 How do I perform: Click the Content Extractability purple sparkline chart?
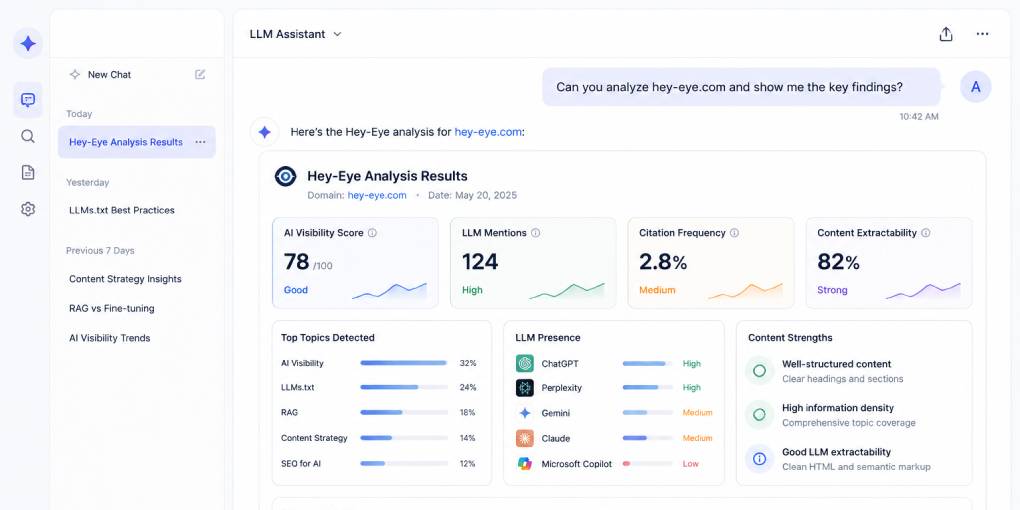click(x=923, y=291)
